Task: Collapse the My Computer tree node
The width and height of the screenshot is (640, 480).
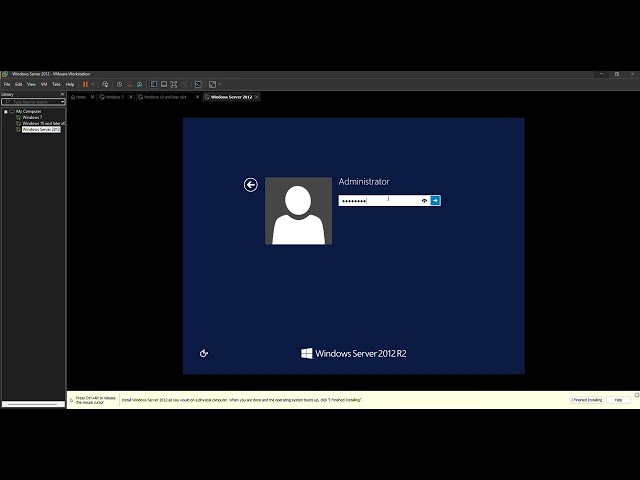Action: click(x=6, y=111)
